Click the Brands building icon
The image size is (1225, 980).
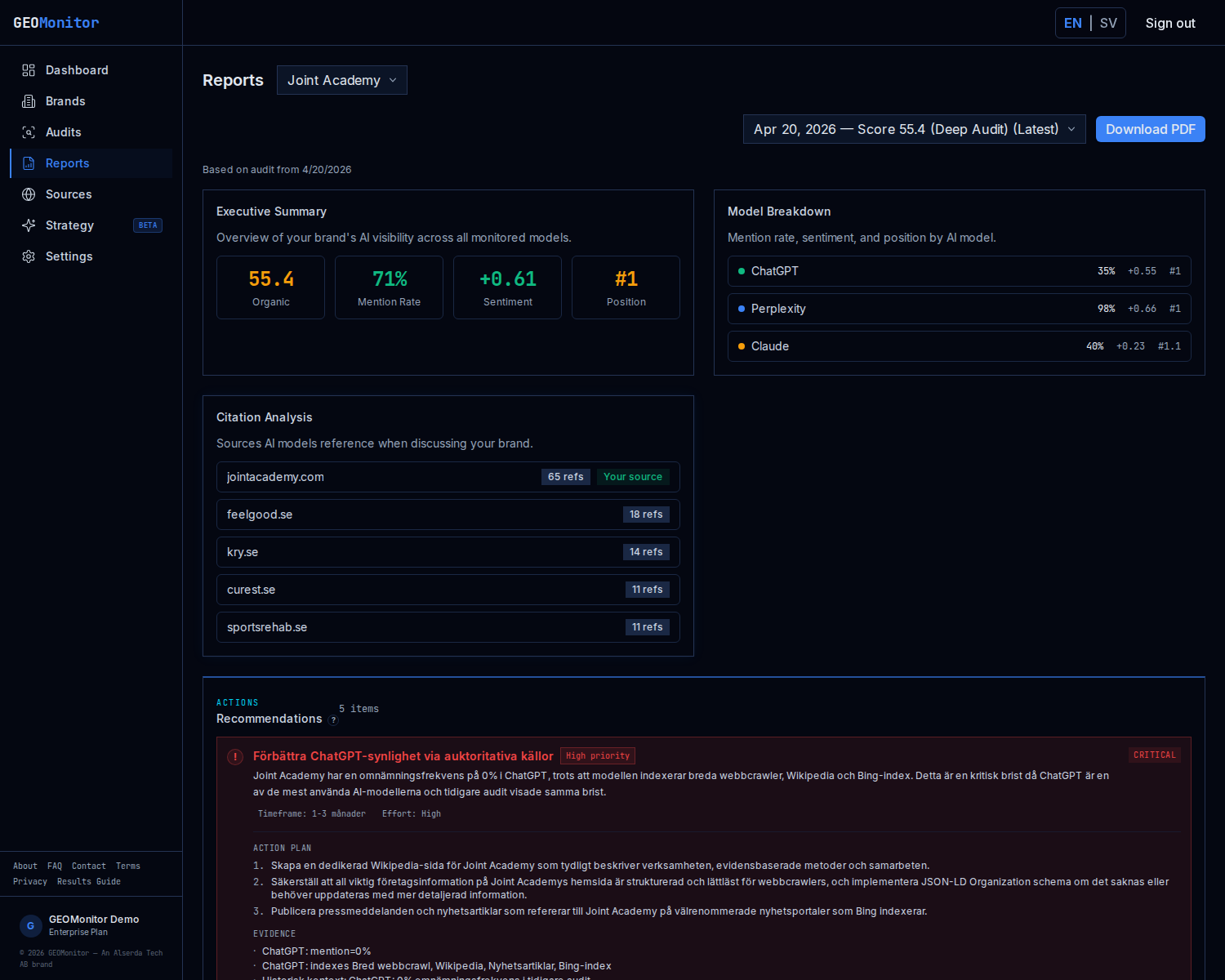point(29,101)
